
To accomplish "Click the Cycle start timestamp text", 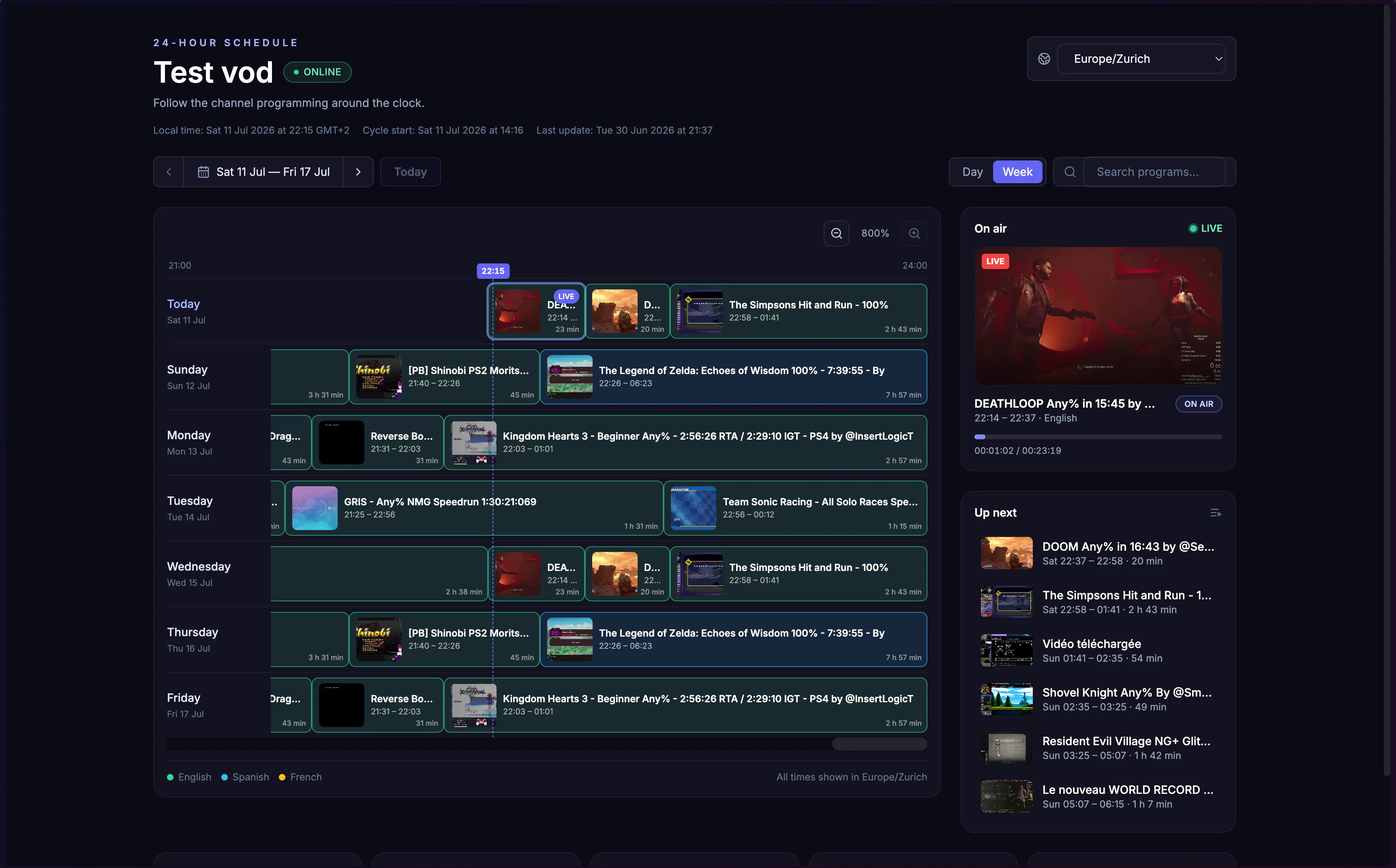I will tap(443, 130).
